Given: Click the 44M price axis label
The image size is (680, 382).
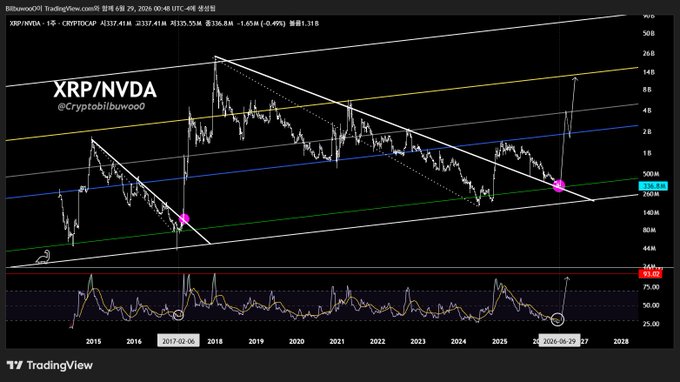Looking at the screenshot, I should point(649,248).
